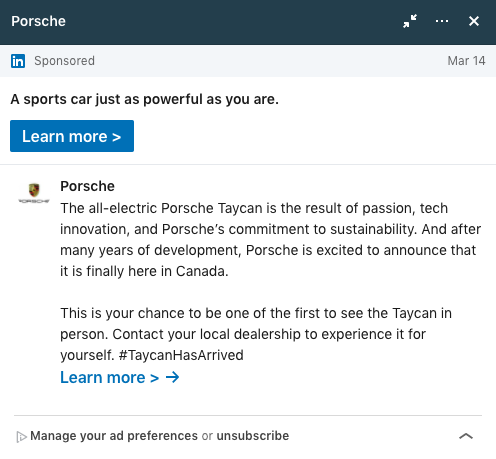Close the Porsche conversation panel
Screen dimensions: 496x459
coord(474,21)
